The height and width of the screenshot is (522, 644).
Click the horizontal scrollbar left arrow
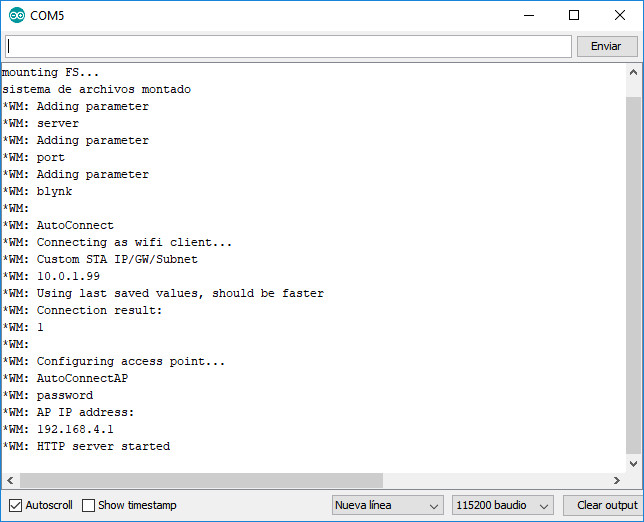point(8,481)
